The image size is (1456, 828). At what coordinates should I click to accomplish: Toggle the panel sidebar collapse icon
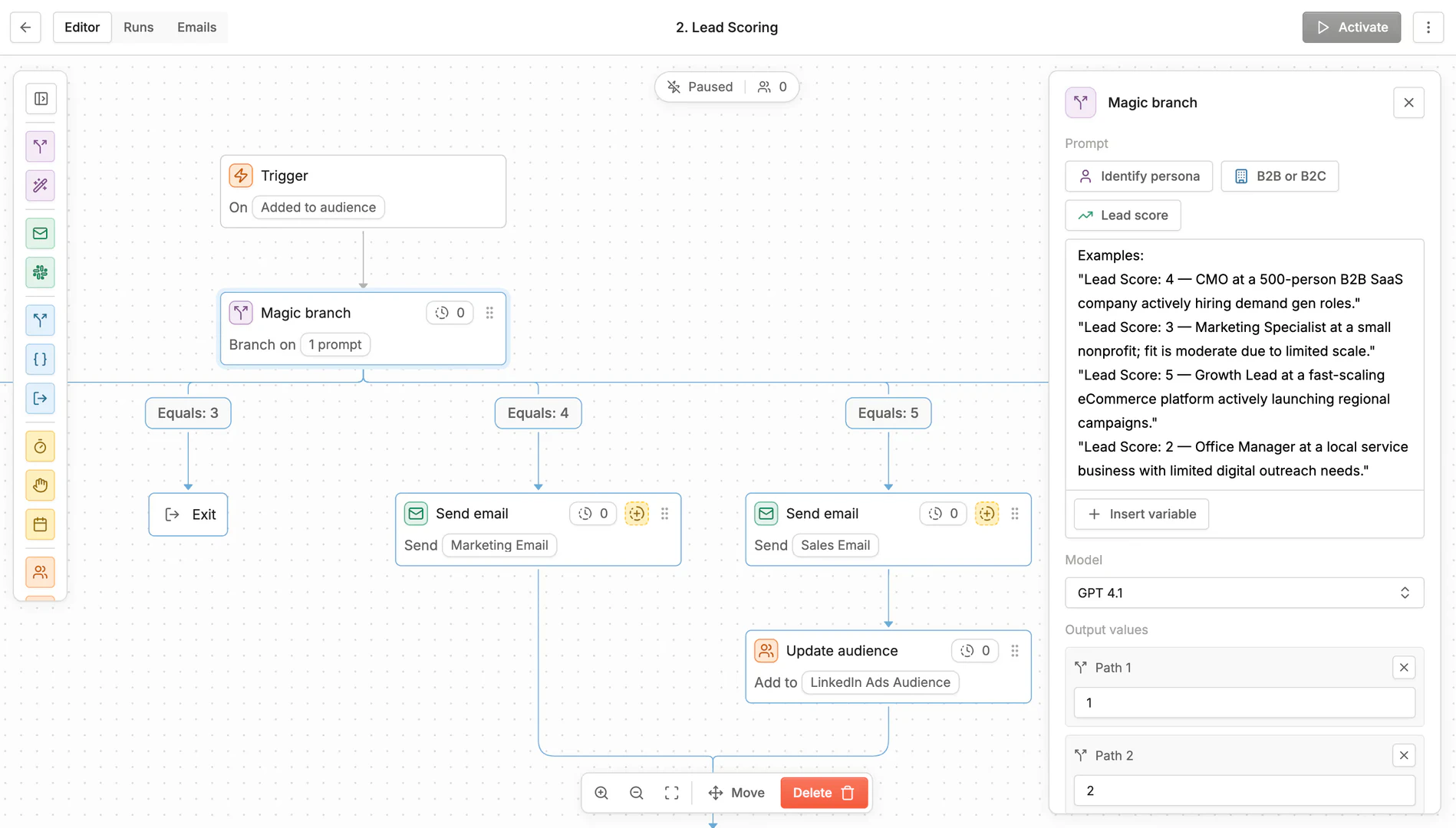click(x=40, y=99)
